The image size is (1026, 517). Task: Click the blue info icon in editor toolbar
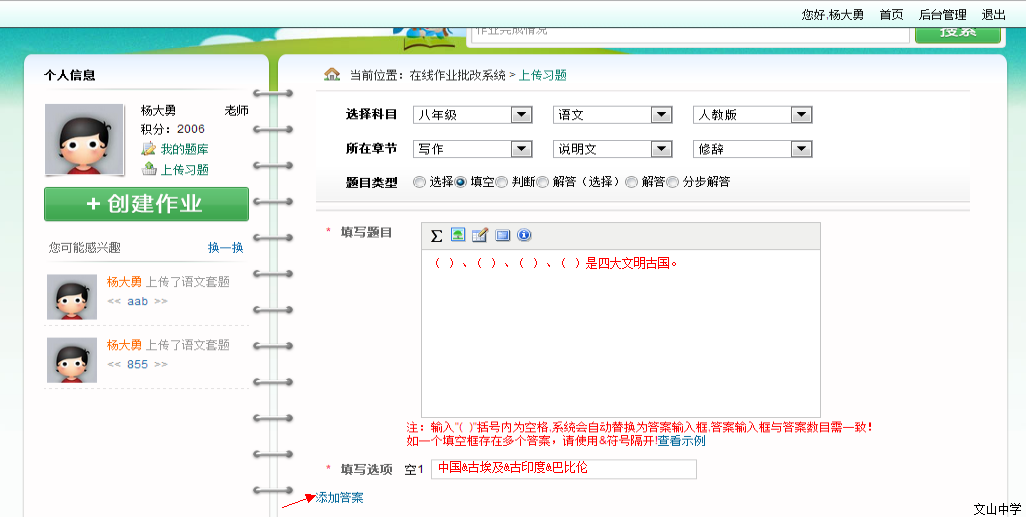524,236
